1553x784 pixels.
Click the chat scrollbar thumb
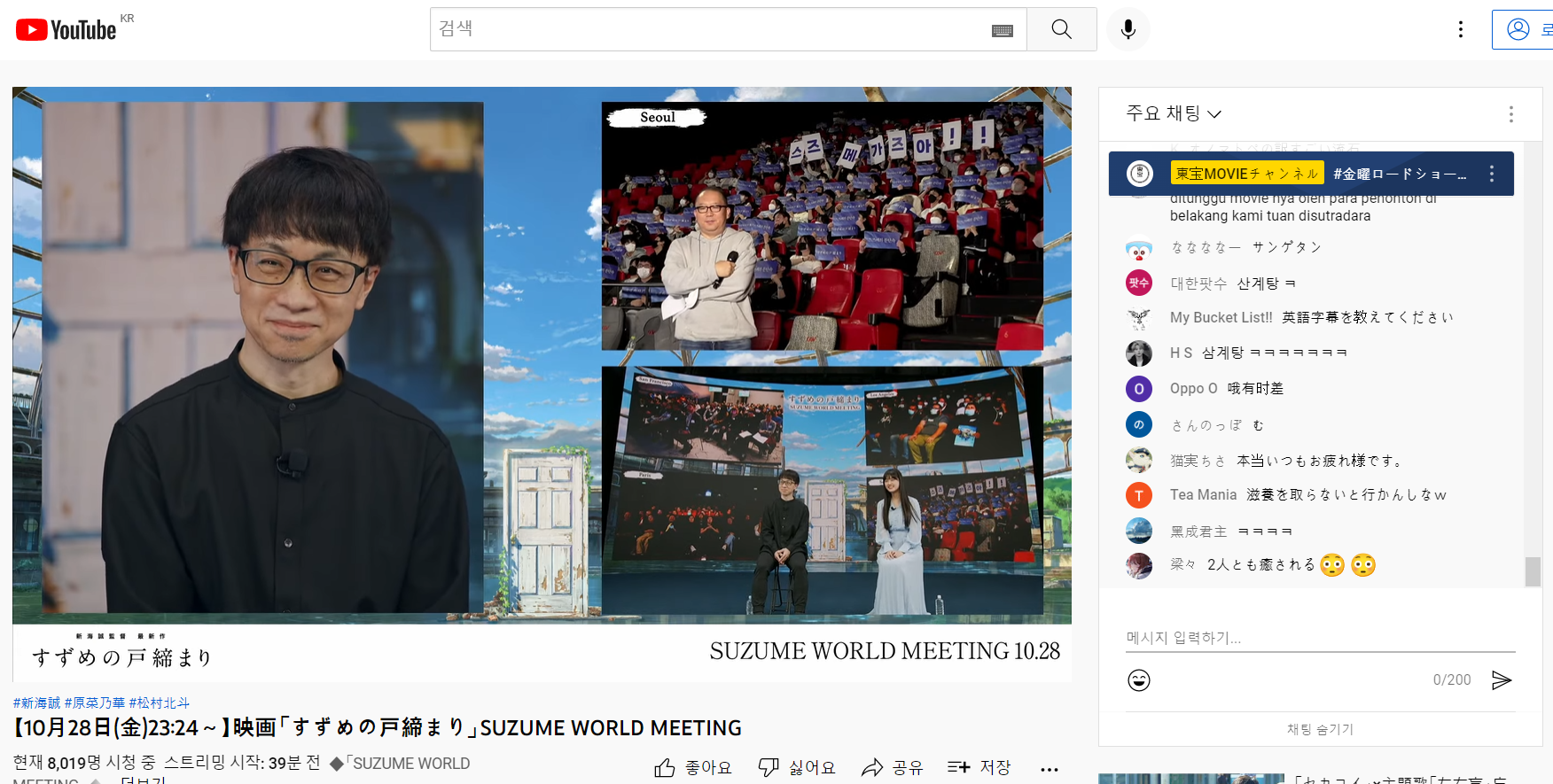(1533, 571)
